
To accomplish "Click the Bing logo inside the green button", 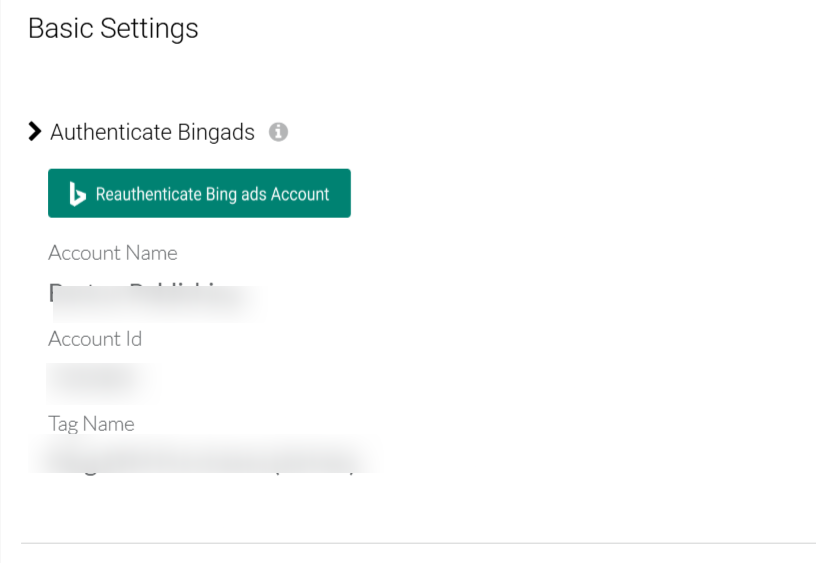I will (x=77, y=194).
